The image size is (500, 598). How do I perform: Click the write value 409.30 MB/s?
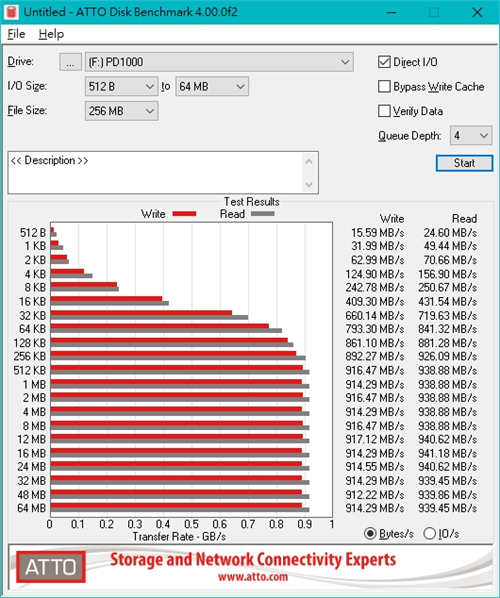pyautogui.click(x=375, y=302)
